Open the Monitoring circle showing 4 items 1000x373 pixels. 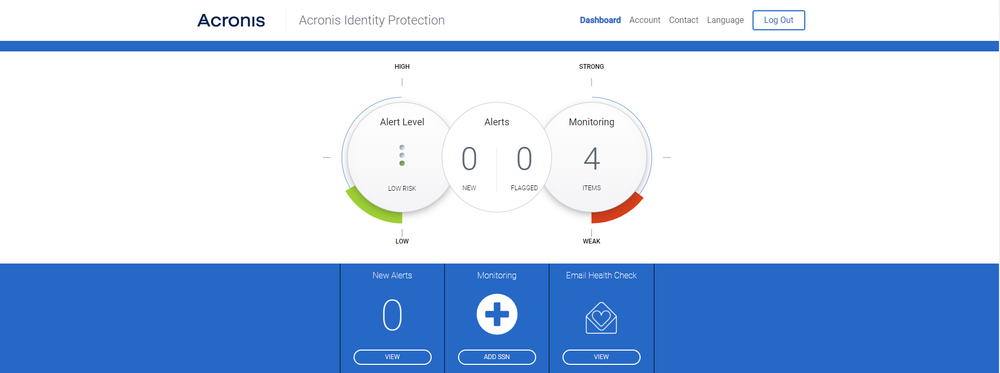tap(592, 157)
